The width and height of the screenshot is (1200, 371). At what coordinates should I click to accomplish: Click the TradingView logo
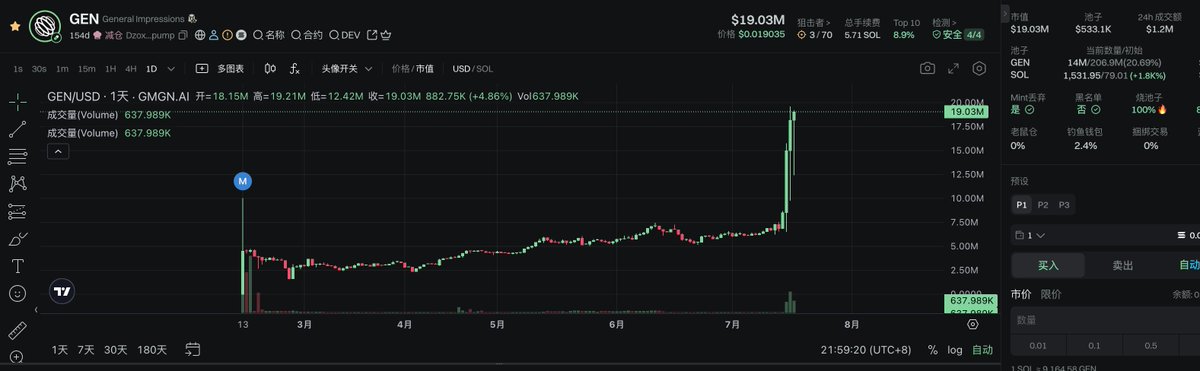coord(63,292)
